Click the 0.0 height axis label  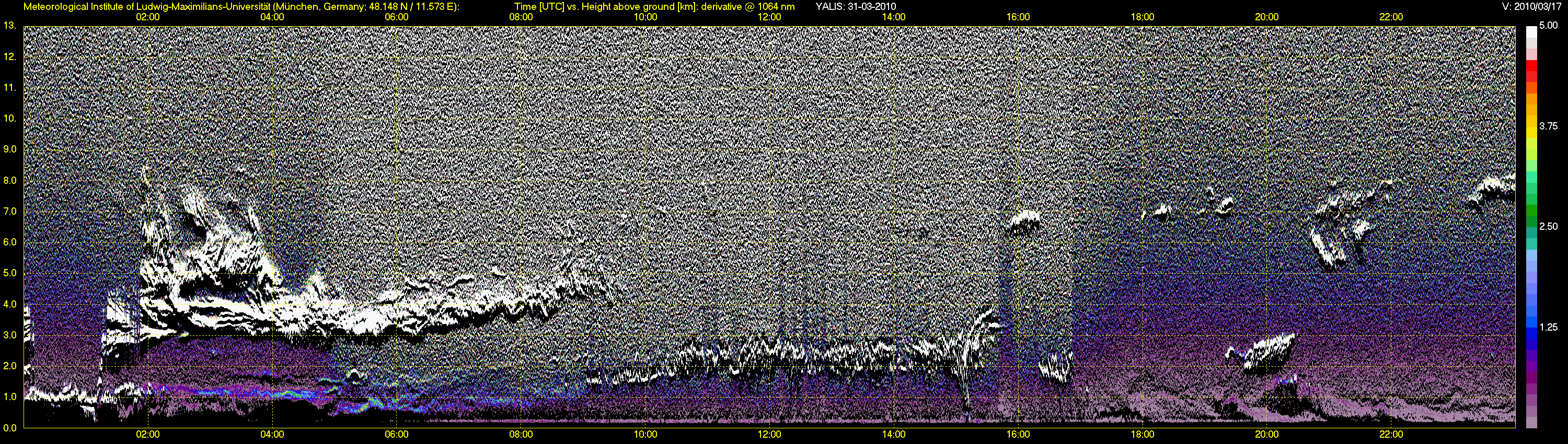[9, 428]
